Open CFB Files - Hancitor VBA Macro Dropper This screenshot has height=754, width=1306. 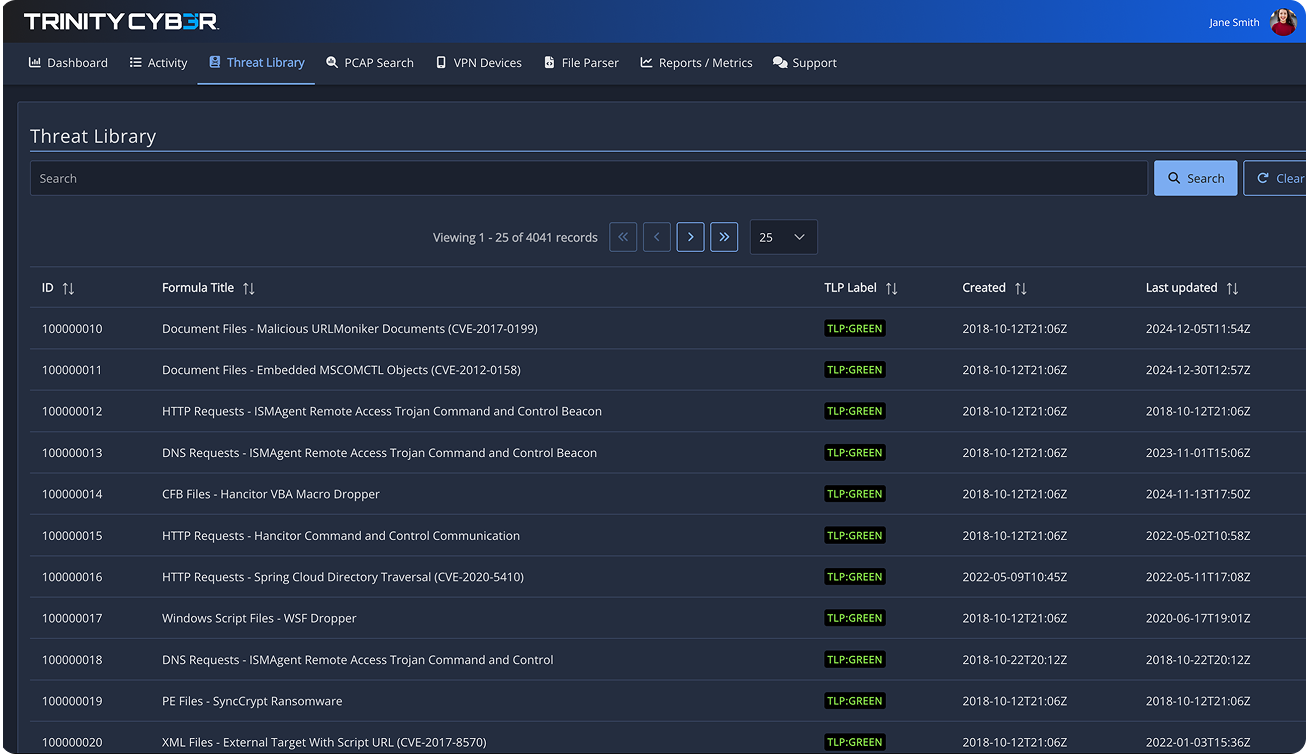(271, 494)
